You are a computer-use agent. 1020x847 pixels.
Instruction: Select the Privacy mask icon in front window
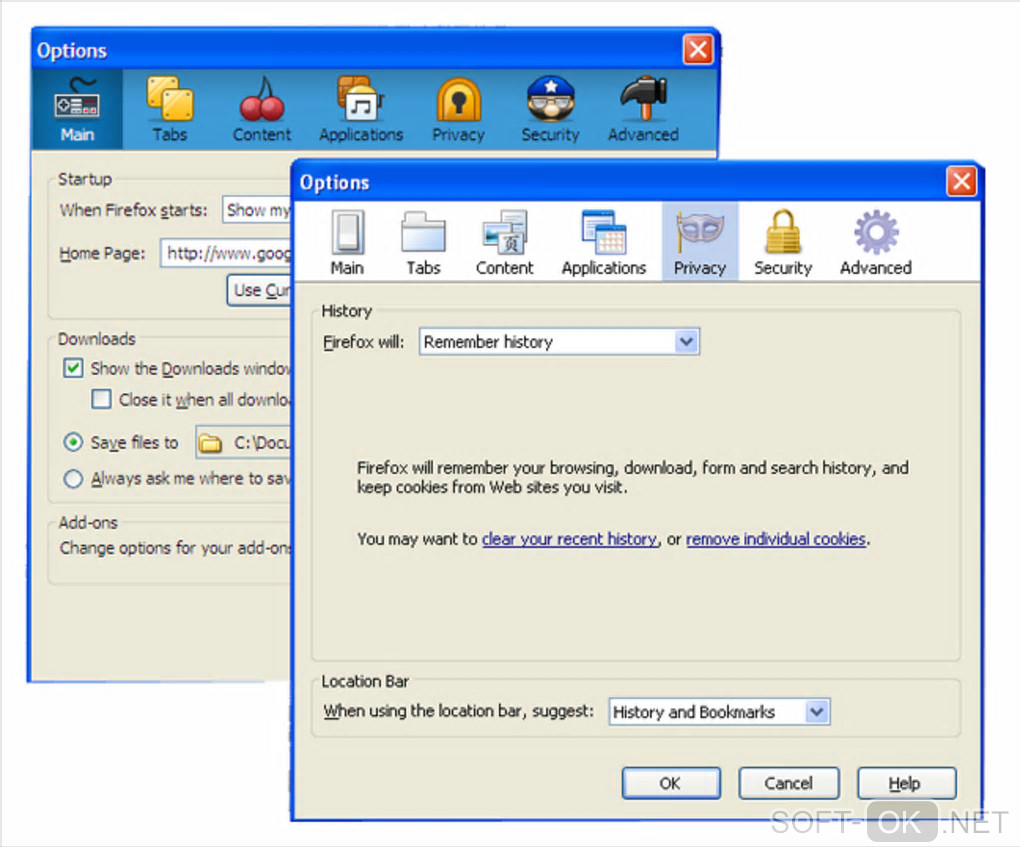(x=699, y=232)
